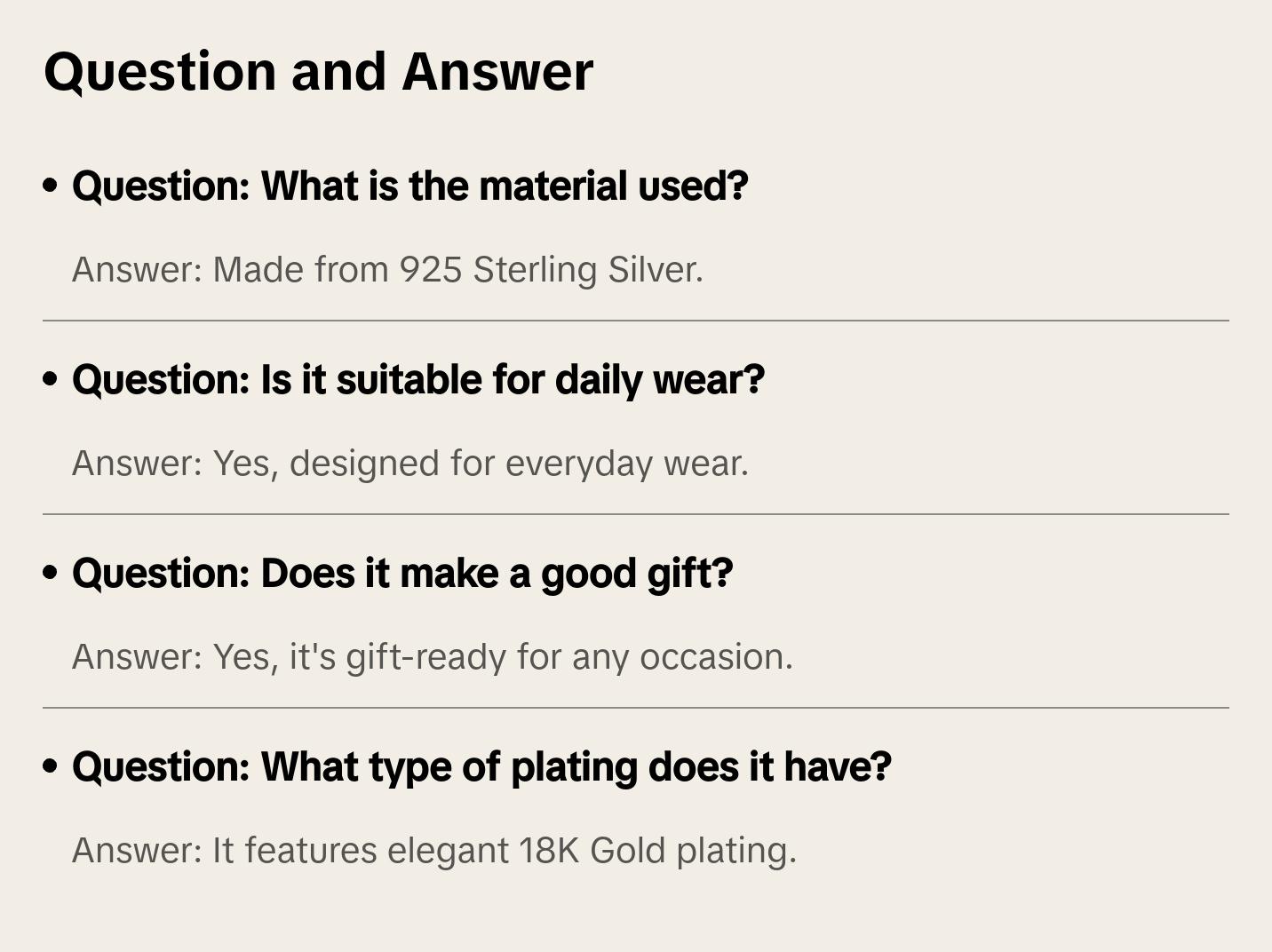Screen dimensions: 1272x952
Task: Click the bullet beside the good gift question
Action: coord(51,574)
